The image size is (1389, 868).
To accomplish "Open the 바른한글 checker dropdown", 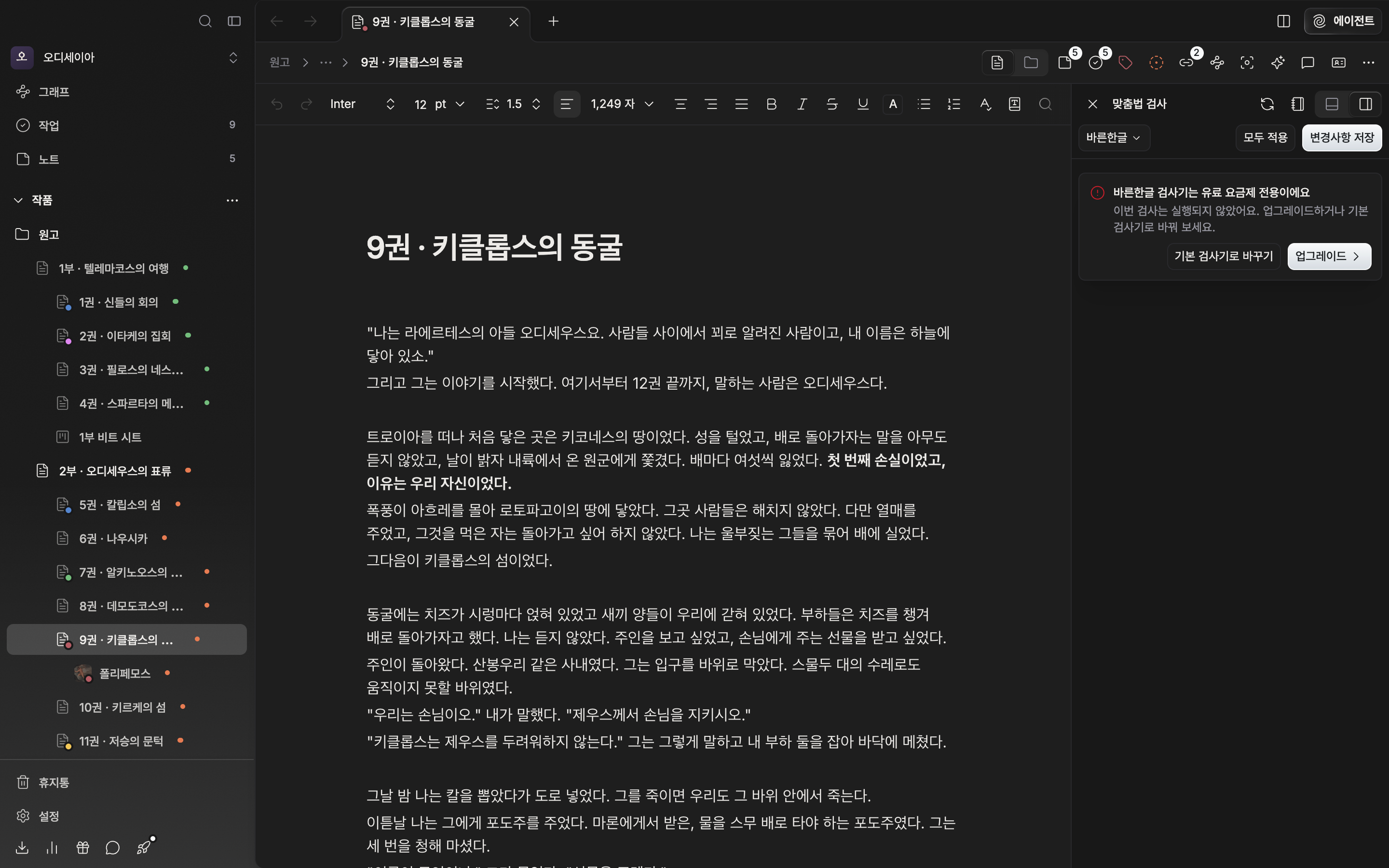I will tap(1114, 138).
